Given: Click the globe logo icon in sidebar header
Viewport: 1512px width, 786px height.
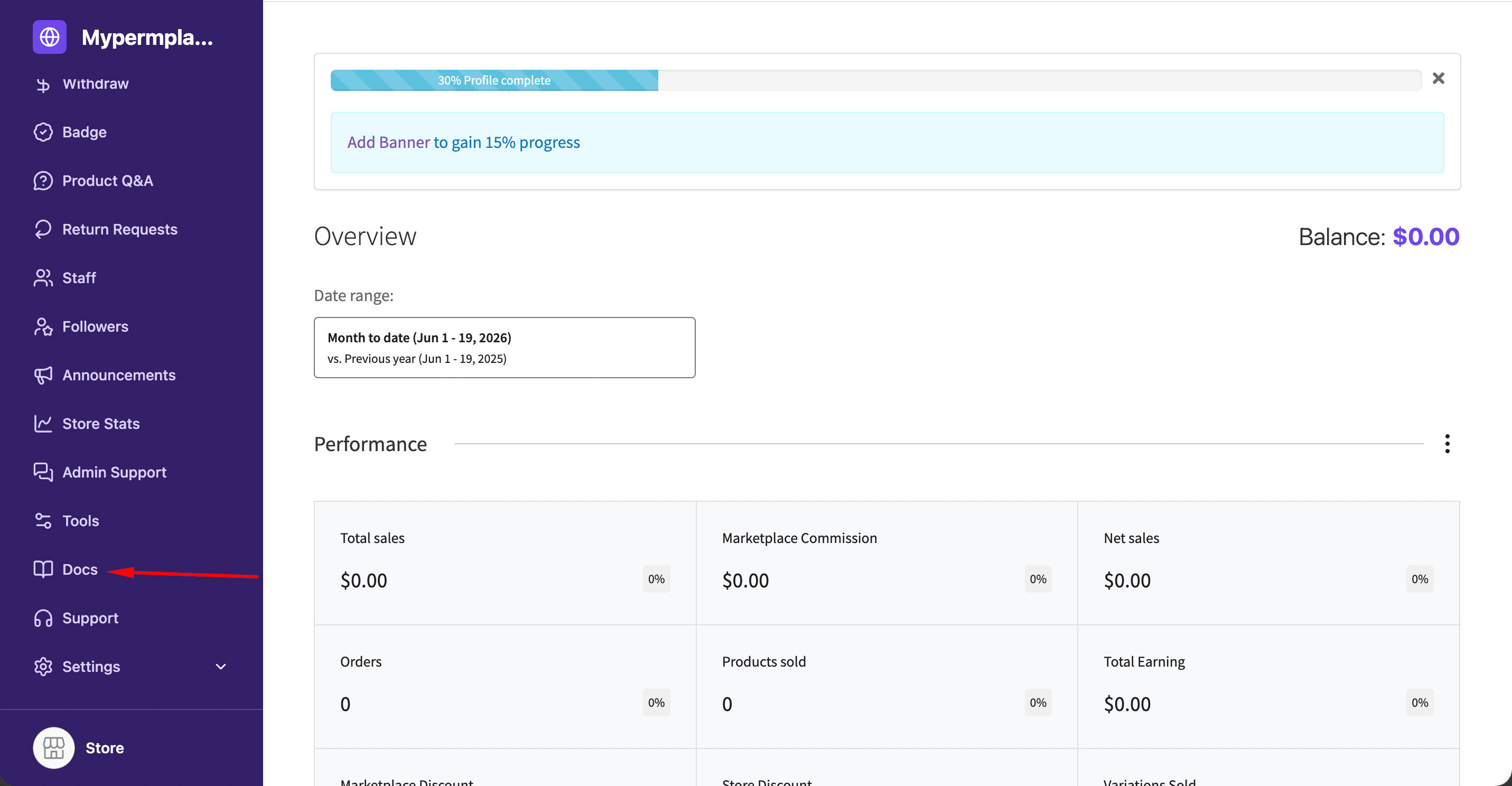Looking at the screenshot, I should coord(49,37).
